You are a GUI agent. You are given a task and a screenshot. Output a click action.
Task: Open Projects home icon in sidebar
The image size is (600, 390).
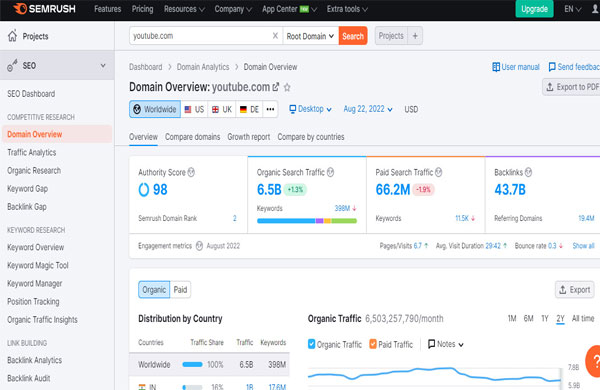(x=12, y=36)
